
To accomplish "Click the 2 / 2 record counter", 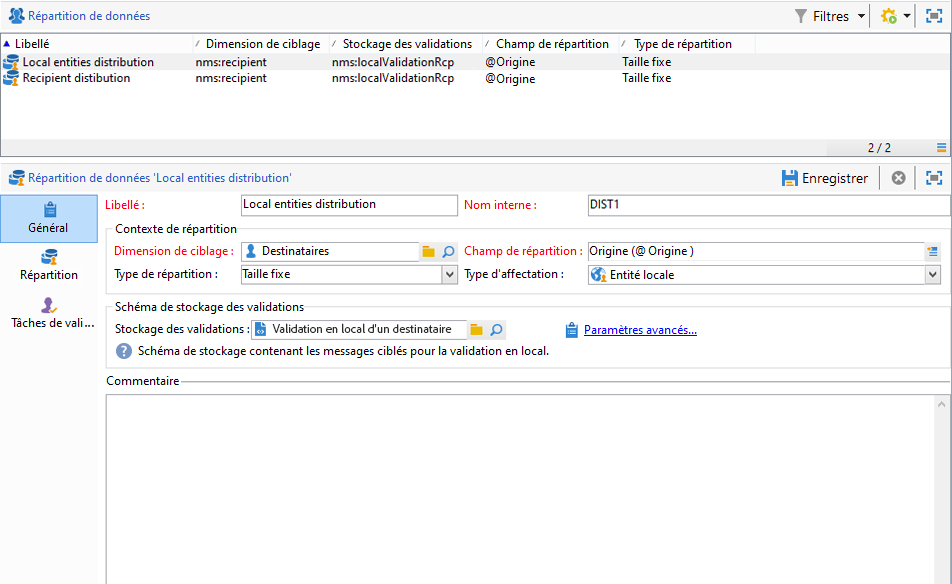I will pos(879,148).
